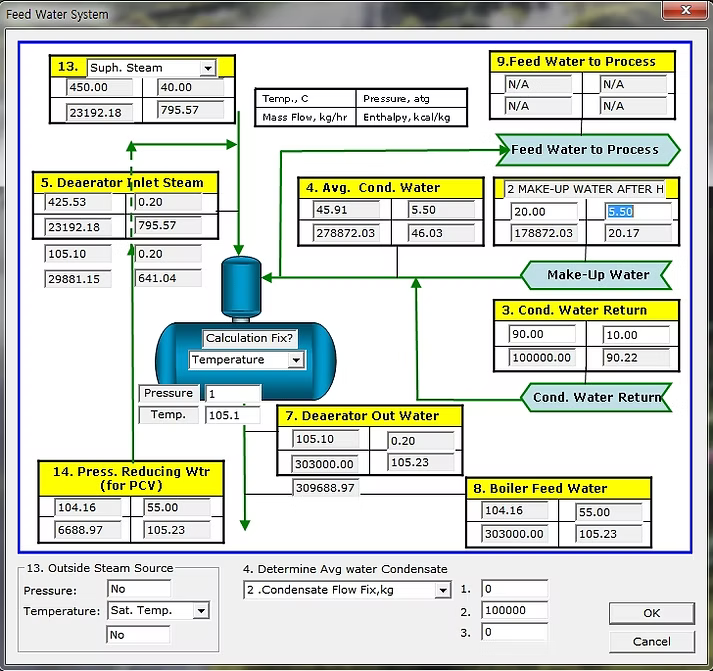713x671 pixels.
Task: Click Cond. Water Return flow field 100000.00
Action: 543,357
